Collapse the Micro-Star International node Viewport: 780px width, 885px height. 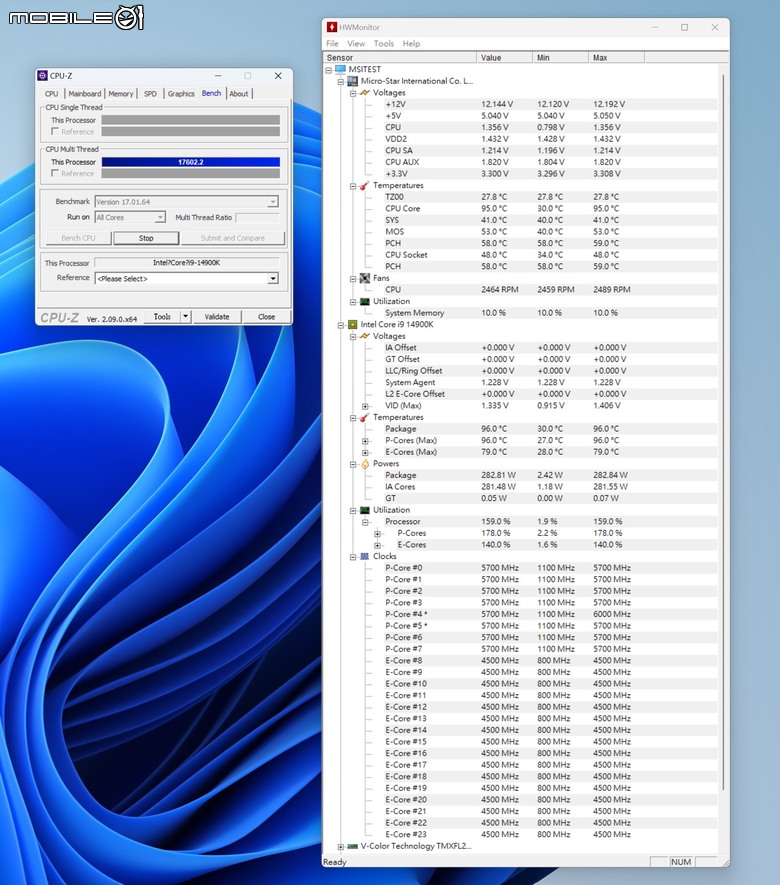point(341,82)
